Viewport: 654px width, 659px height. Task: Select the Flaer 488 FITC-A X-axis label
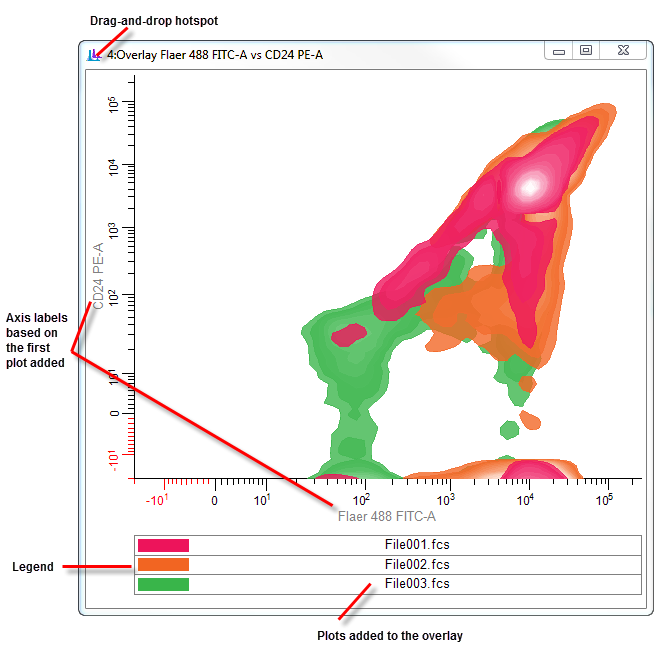click(386, 517)
